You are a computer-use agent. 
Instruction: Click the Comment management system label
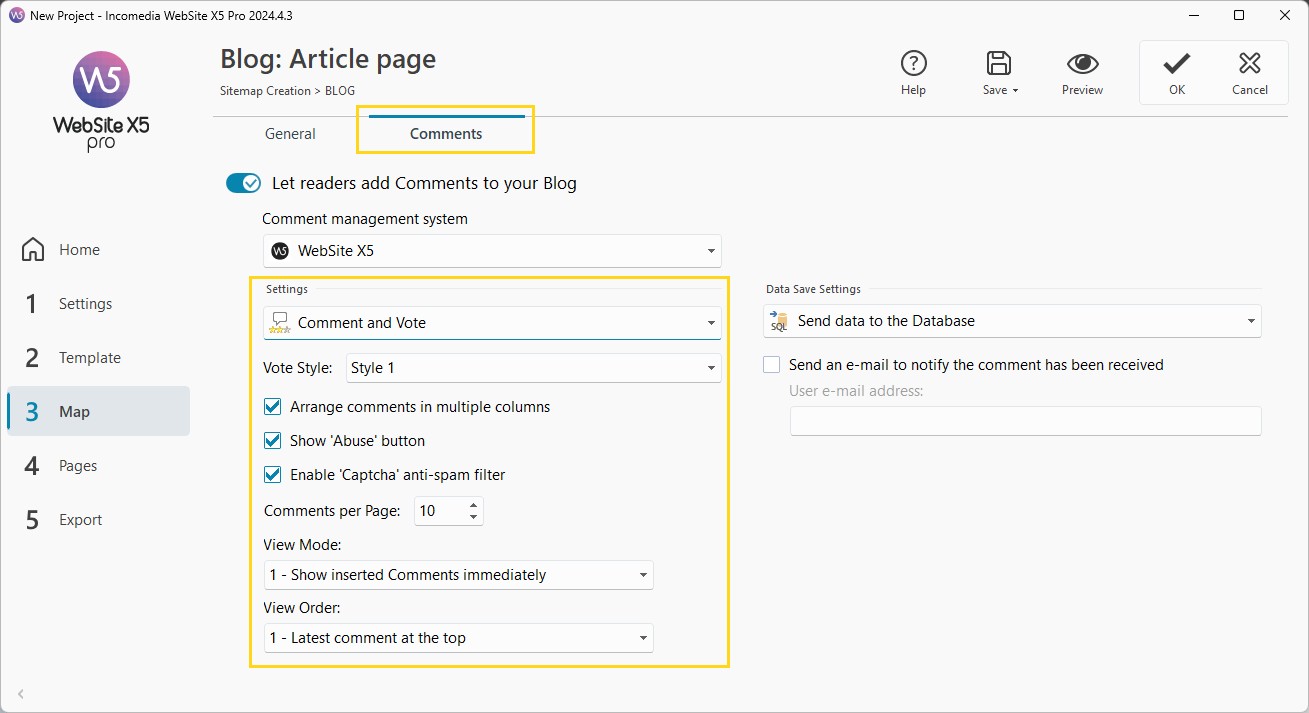click(365, 219)
